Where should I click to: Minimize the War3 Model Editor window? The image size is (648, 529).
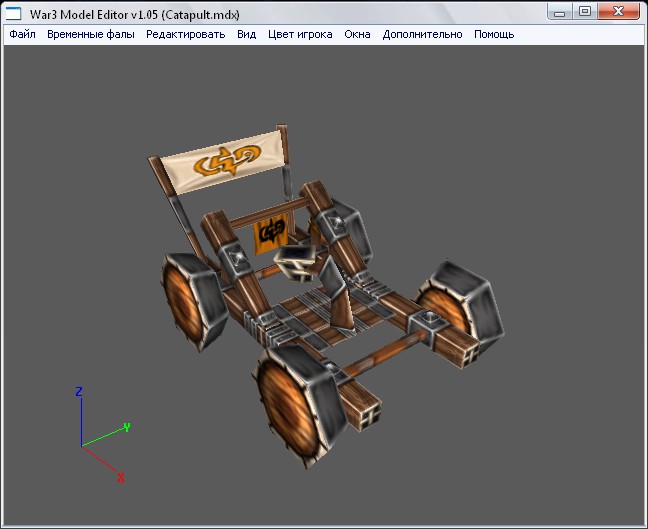coord(560,12)
